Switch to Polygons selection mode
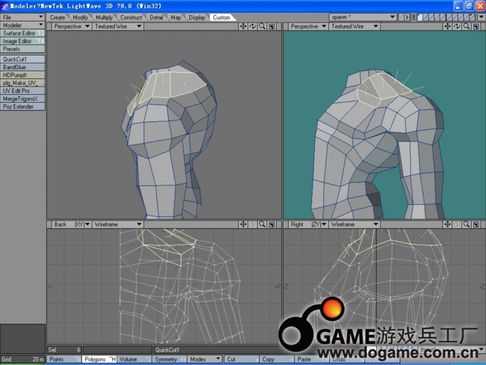 [x=99, y=359]
